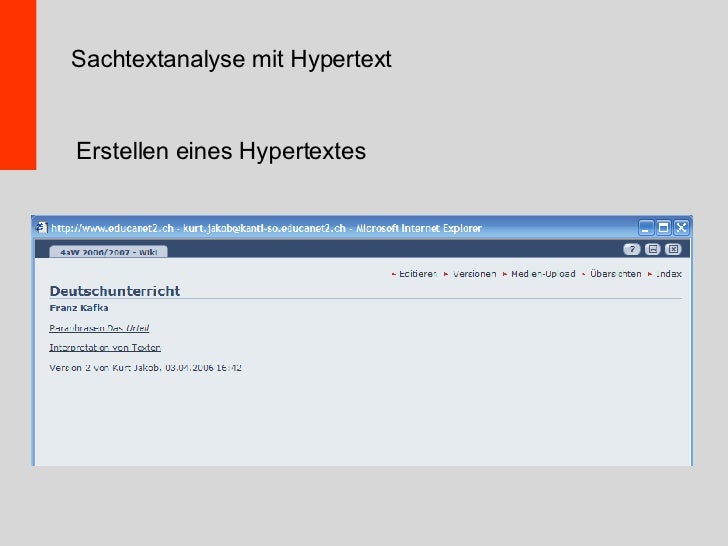728x546 pixels.
Task: Close the Internet Explorer window
Action: 681,228
